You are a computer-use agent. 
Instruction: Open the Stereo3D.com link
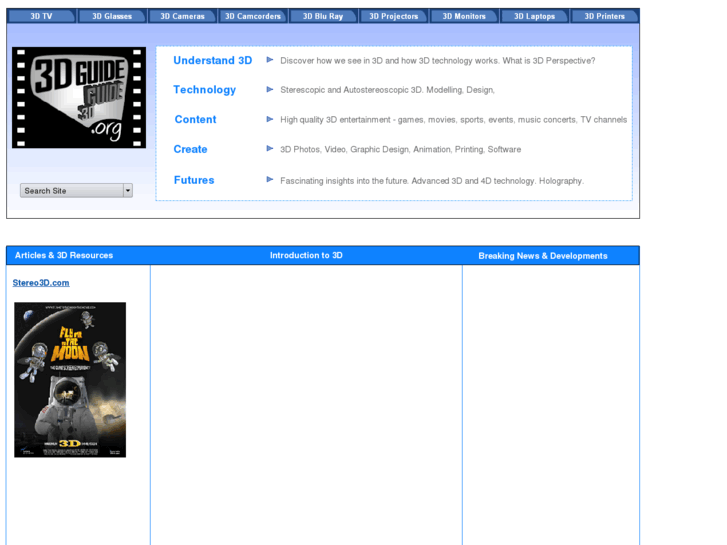(x=41, y=282)
